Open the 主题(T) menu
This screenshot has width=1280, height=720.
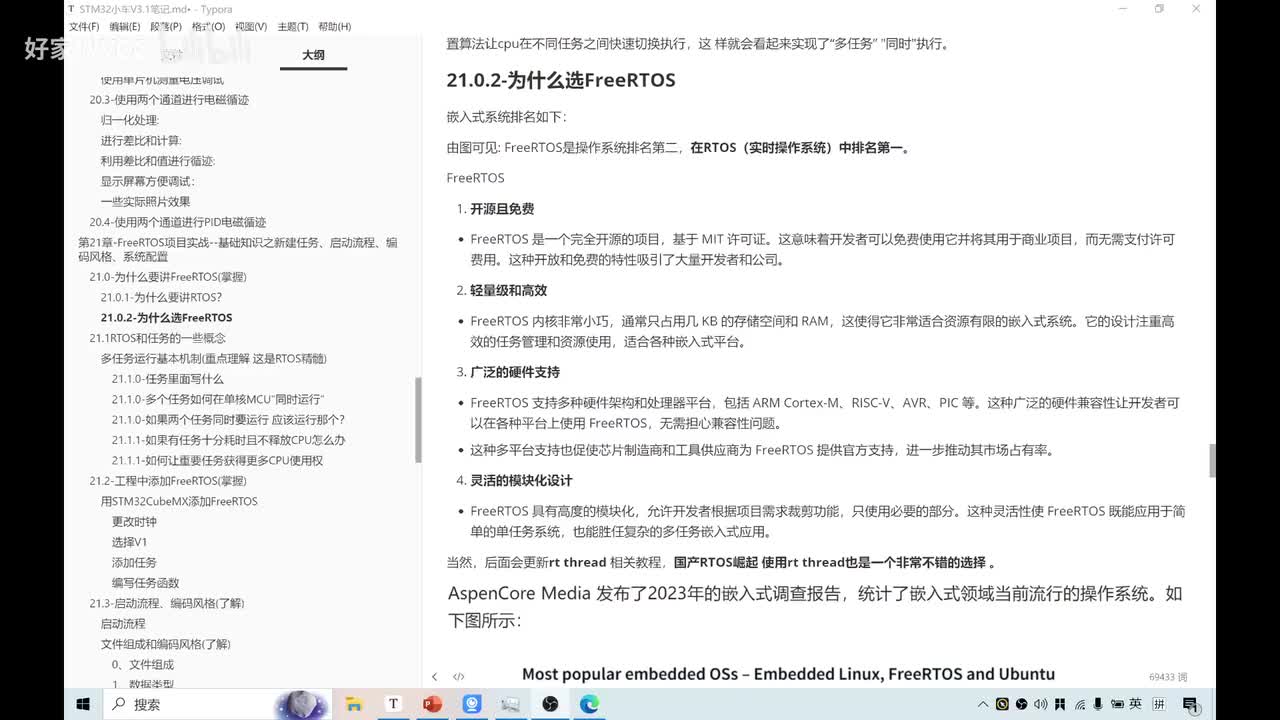[x=292, y=27]
